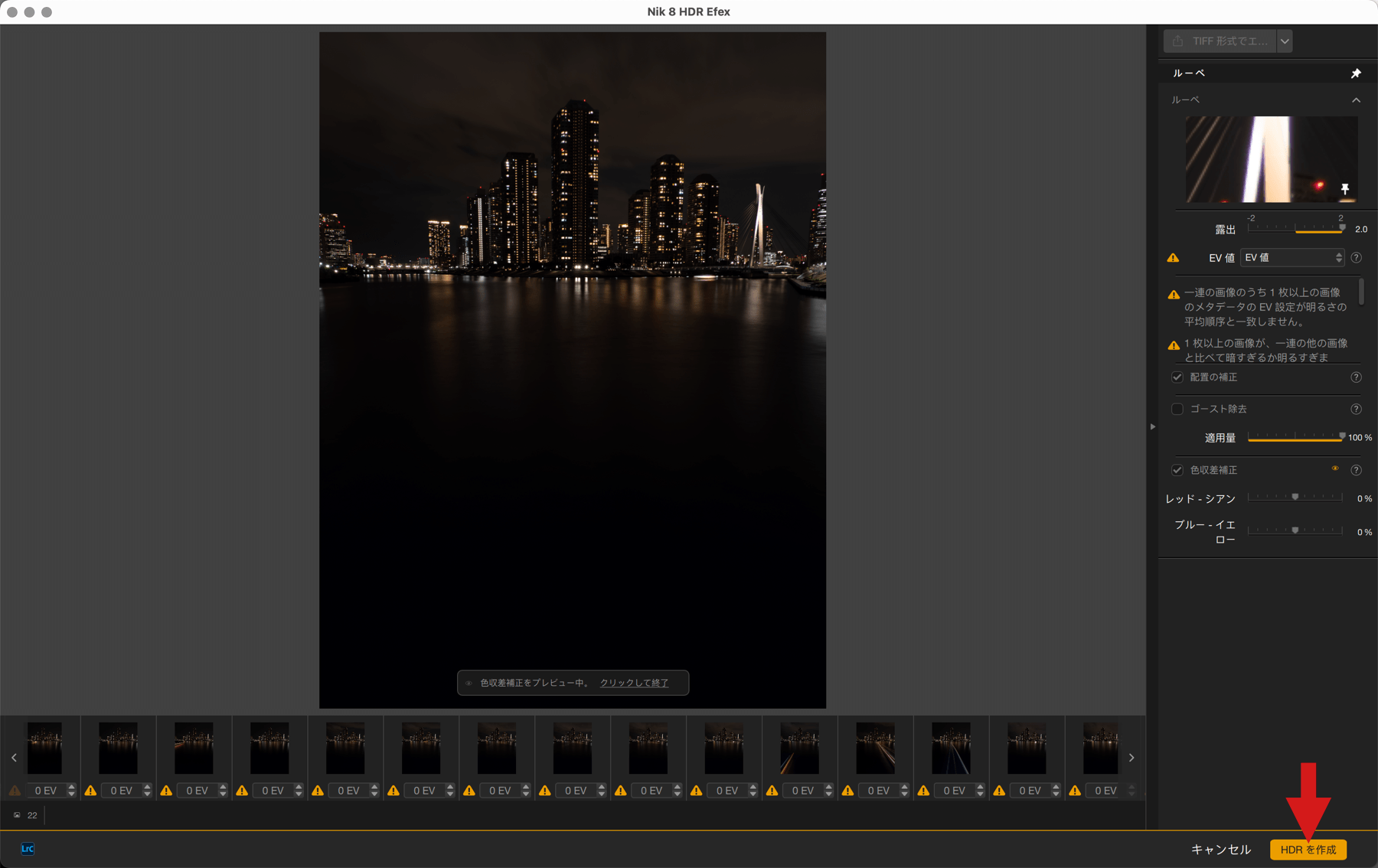Open the help icon for 配置の補正
1378x868 pixels.
coord(1356,377)
